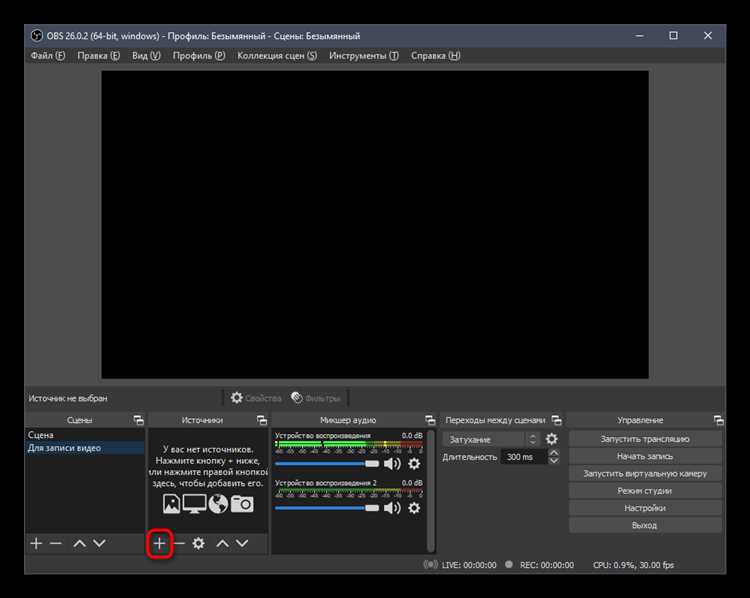Screen dimensions: 750x598
Task: Undock the Источники panel
Action: click(x=262, y=420)
